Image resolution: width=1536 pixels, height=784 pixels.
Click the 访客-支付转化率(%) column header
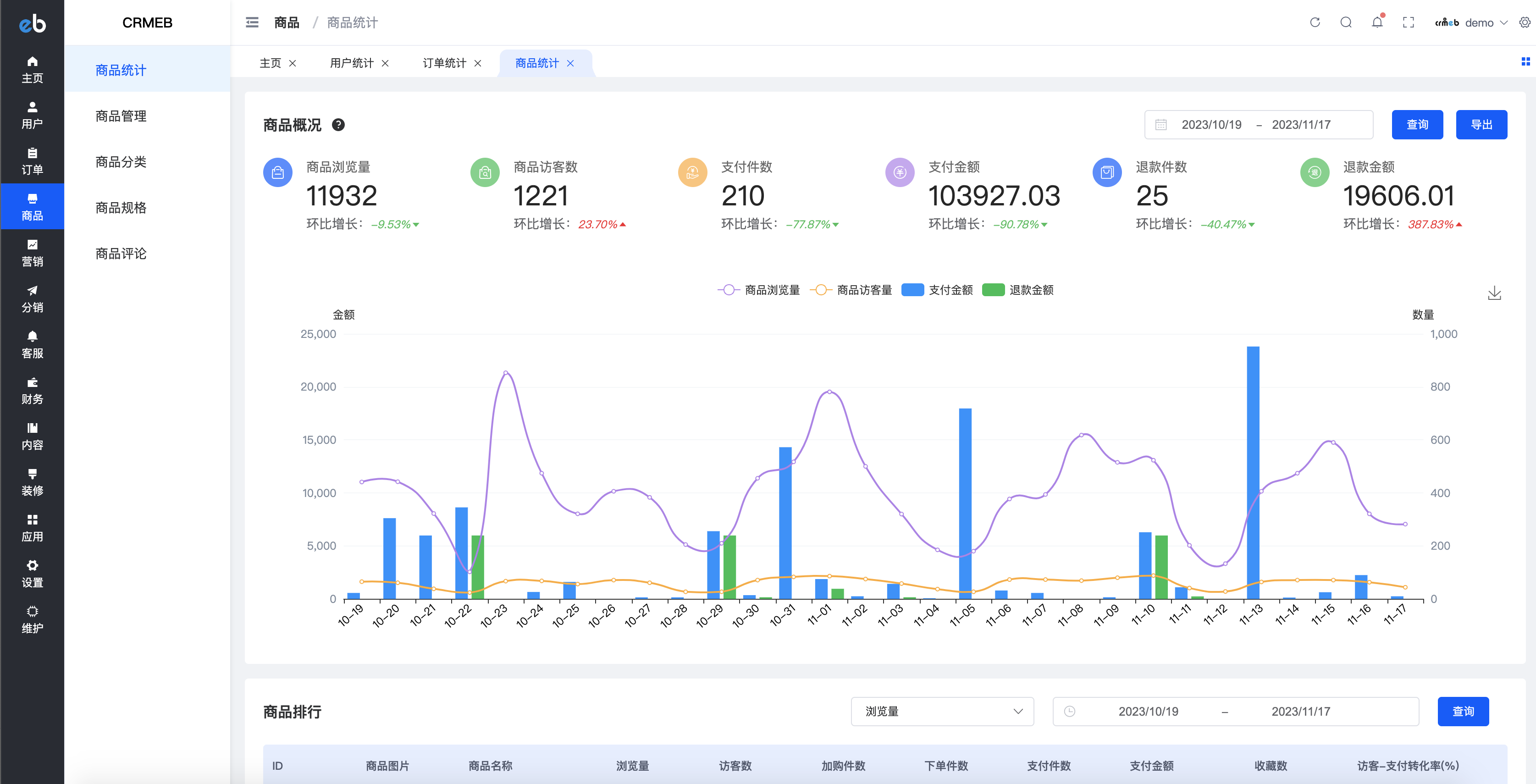click(1408, 766)
